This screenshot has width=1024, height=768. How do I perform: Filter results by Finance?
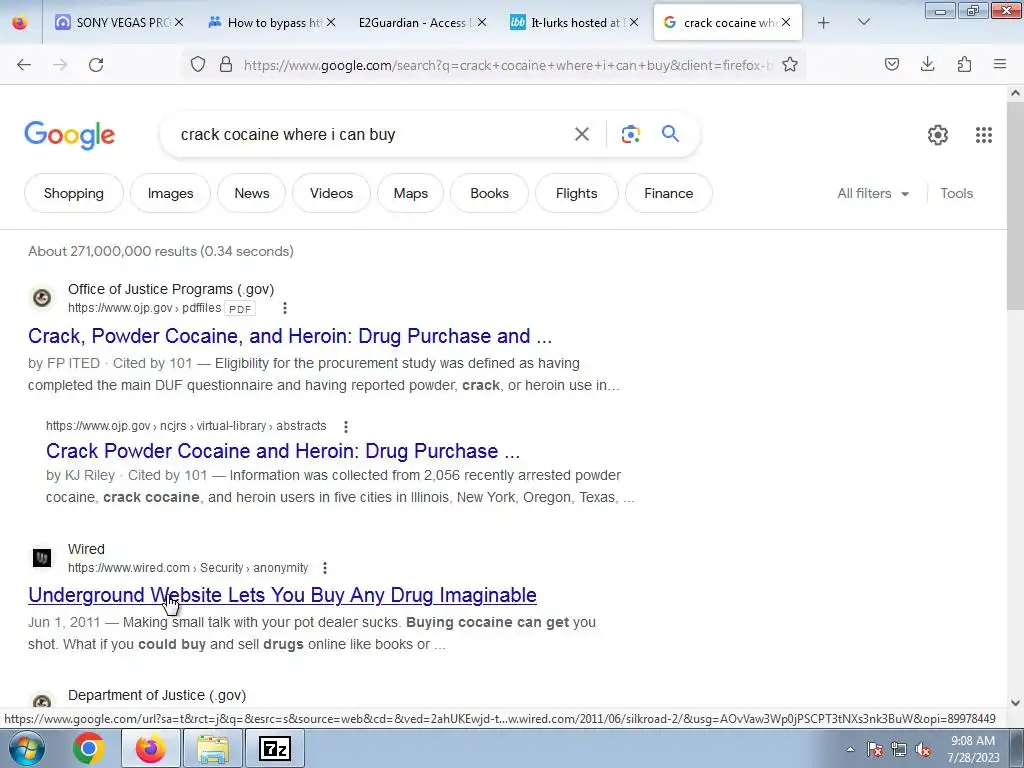point(669,193)
